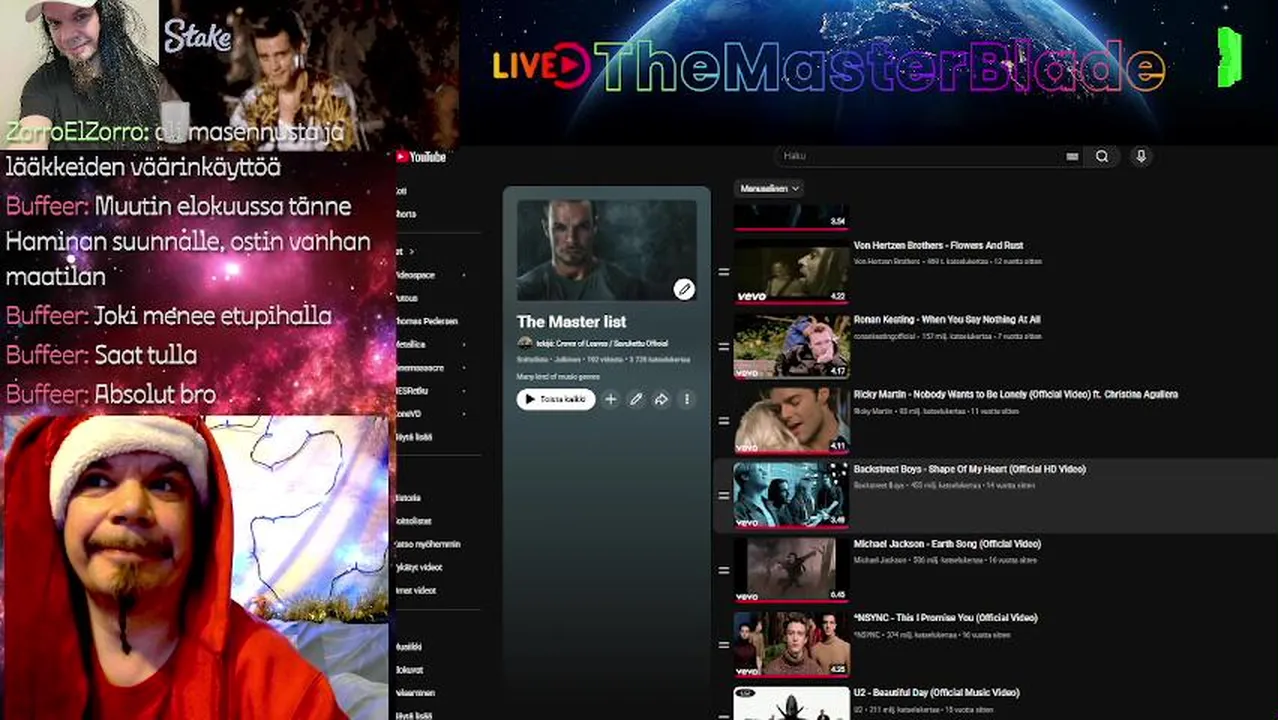Play When You Say Nothing At All thumbnail
1278x720 pixels.
791,346
